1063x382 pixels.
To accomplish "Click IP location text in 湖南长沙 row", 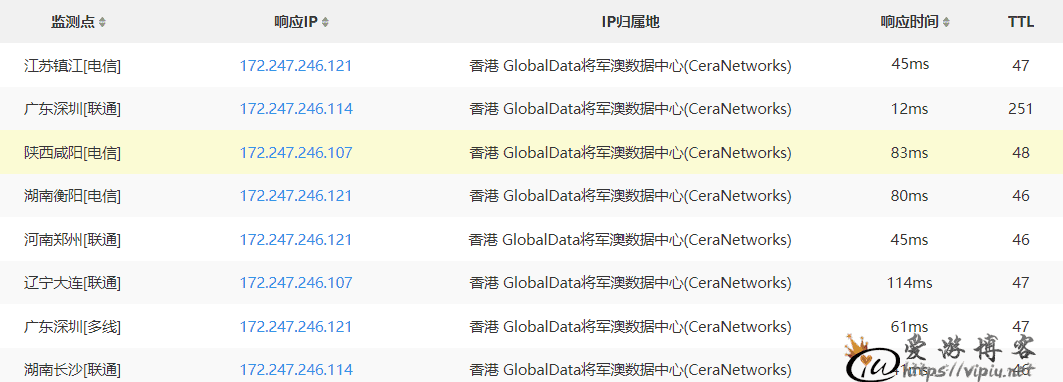I will coord(630,370).
